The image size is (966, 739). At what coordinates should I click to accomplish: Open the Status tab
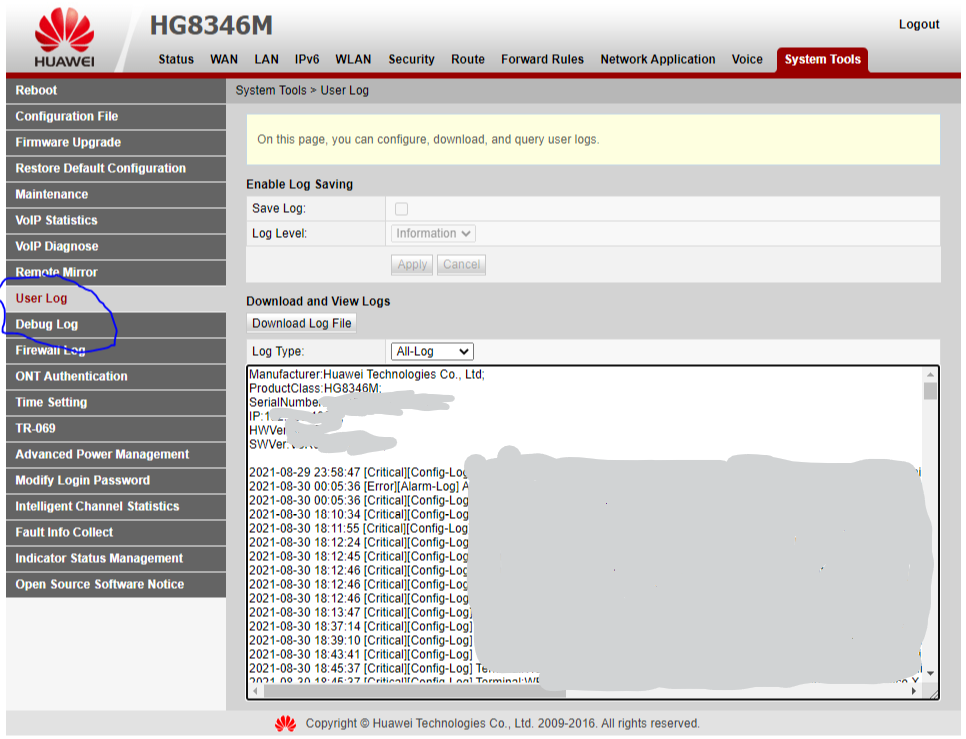tap(176, 59)
